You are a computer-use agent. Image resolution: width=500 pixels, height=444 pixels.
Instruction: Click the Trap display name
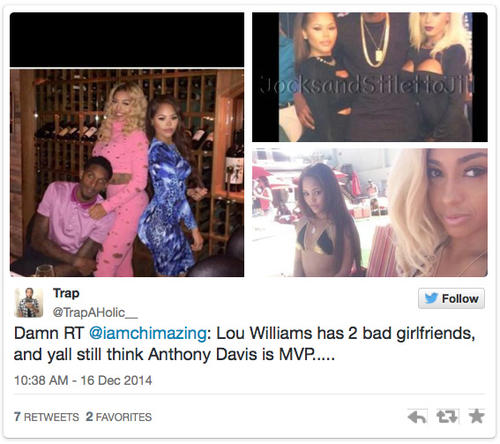[66, 293]
